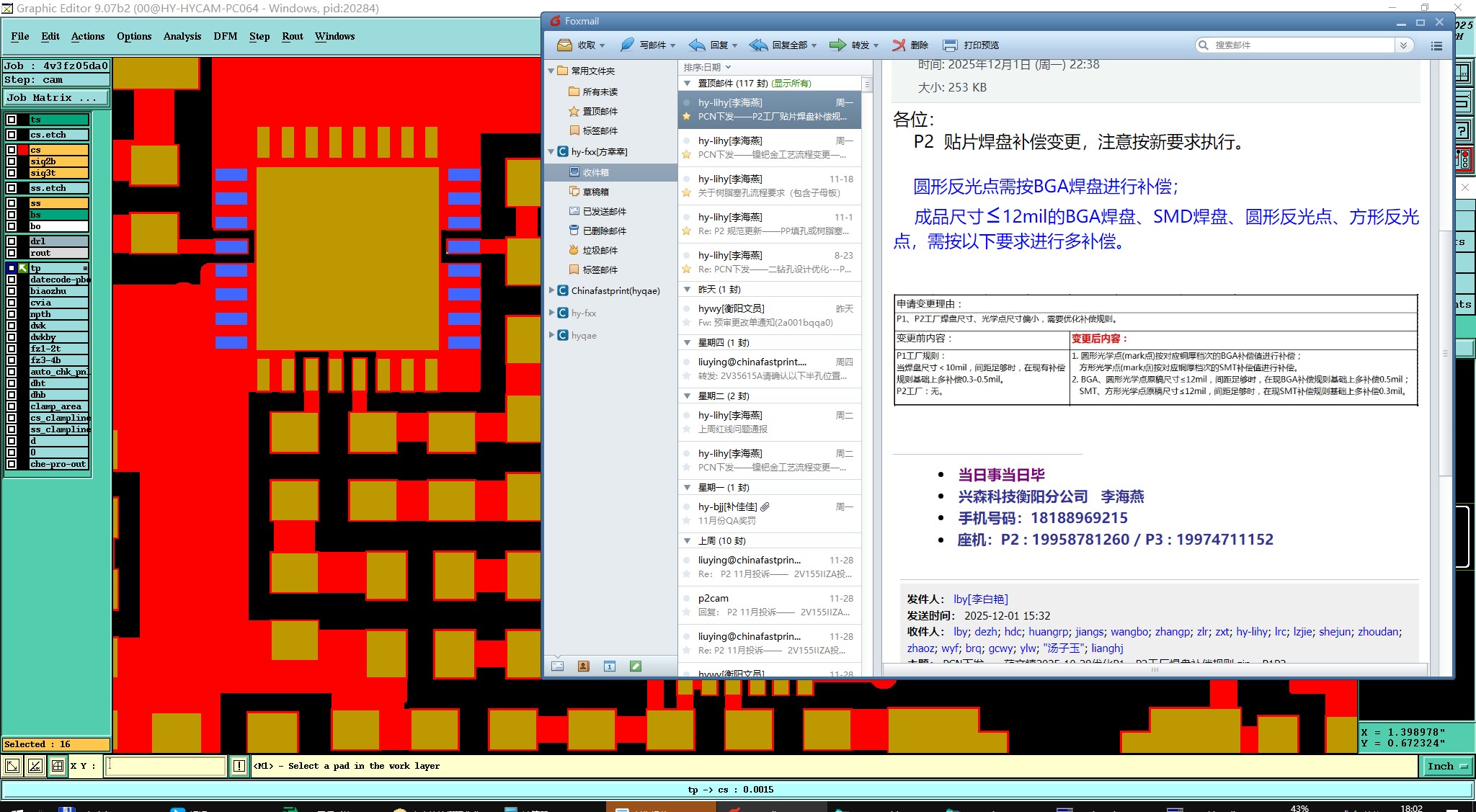Open the DFM menu

coord(225,36)
